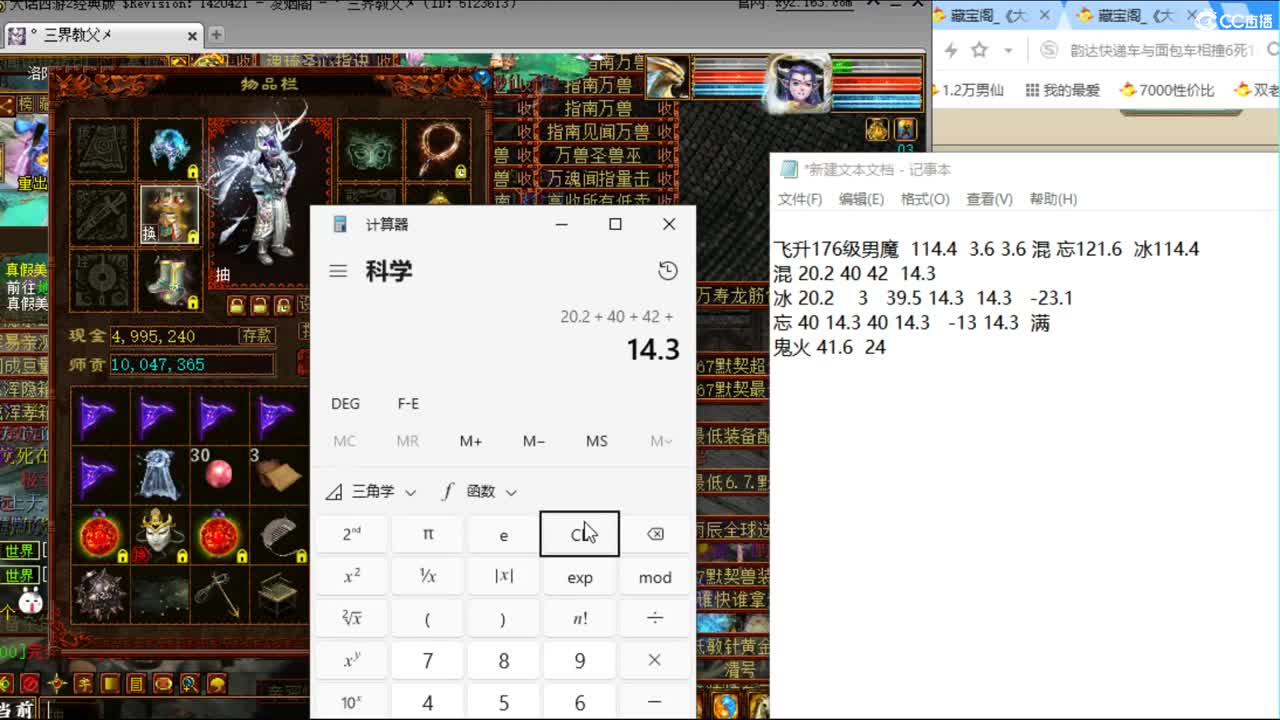Viewport: 1280px width, 720px height.
Task: Click the multiplication key
Action: pyautogui.click(x=655, y=661)
